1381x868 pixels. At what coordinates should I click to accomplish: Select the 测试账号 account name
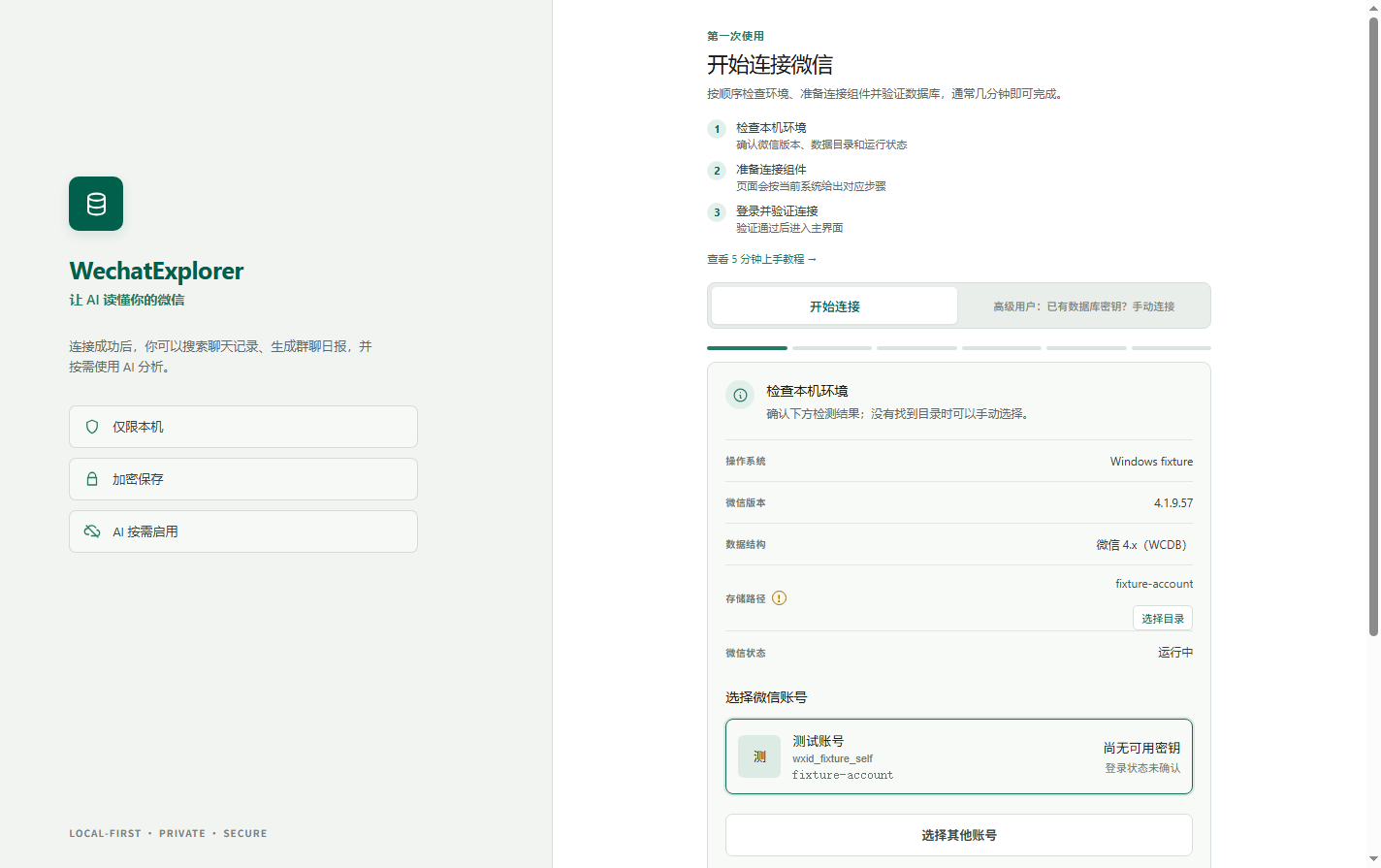tap(819, 741)
